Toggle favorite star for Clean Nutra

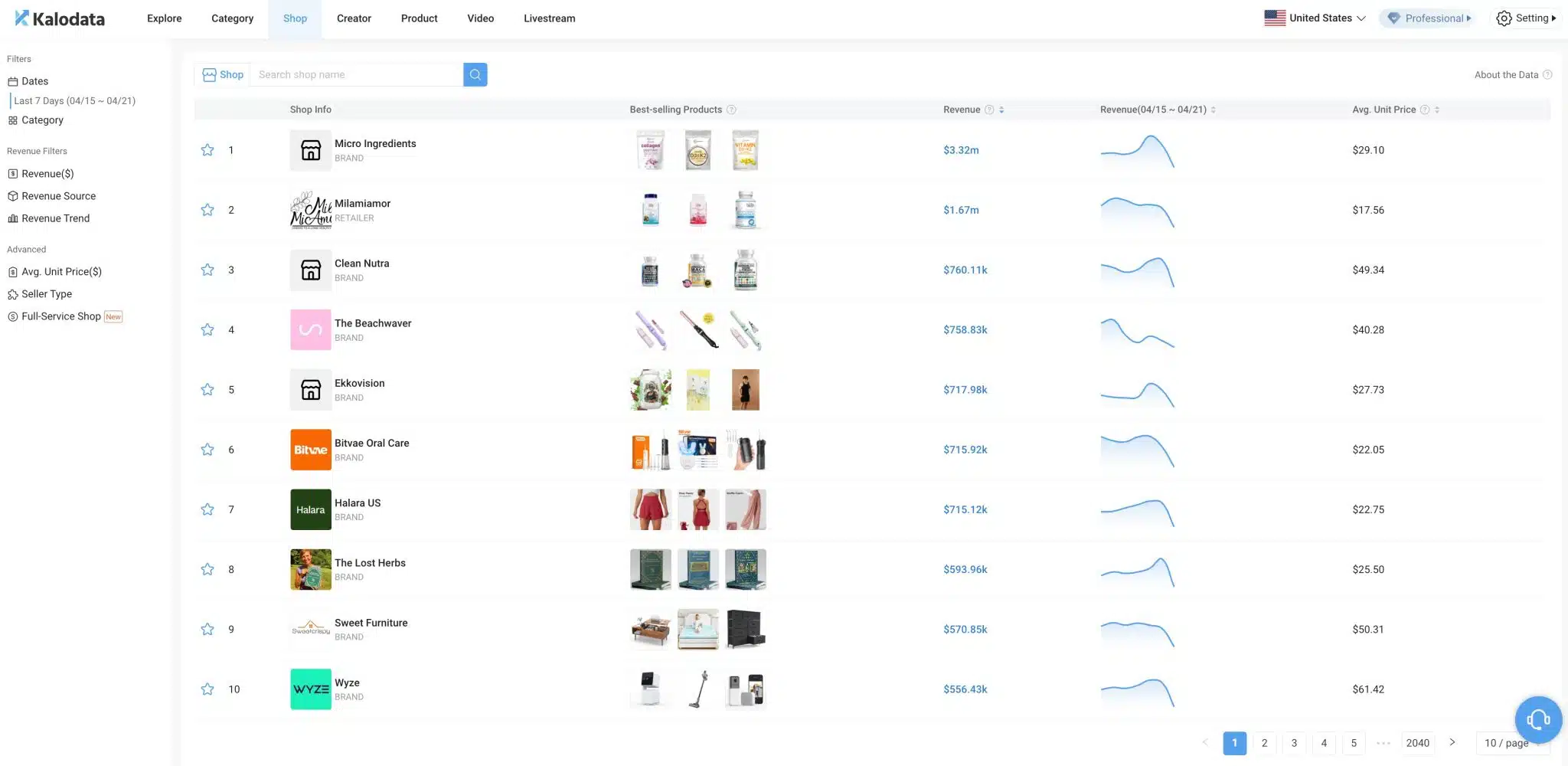coord(207,270)
